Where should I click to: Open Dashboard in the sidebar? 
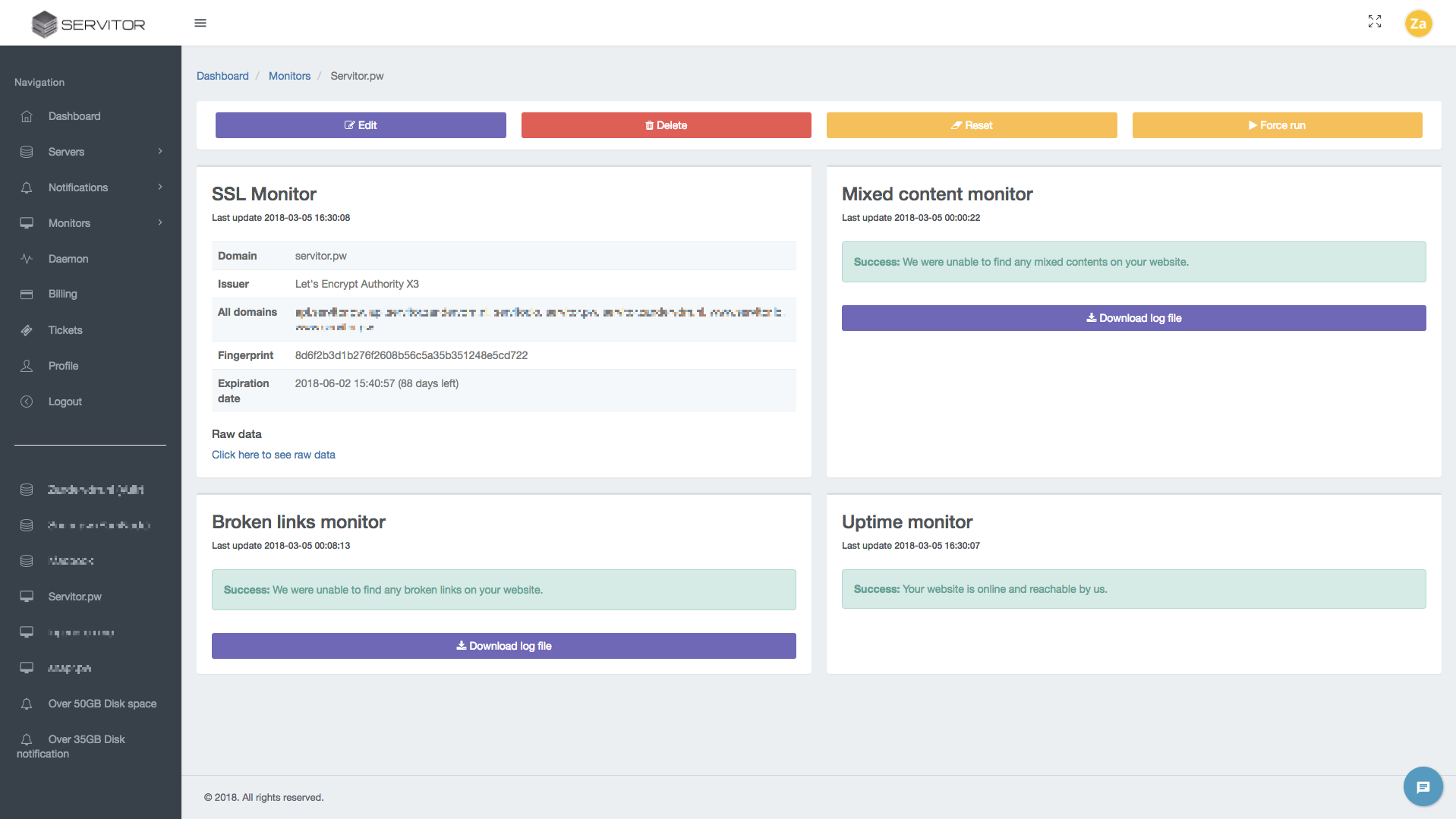point(74,116)
